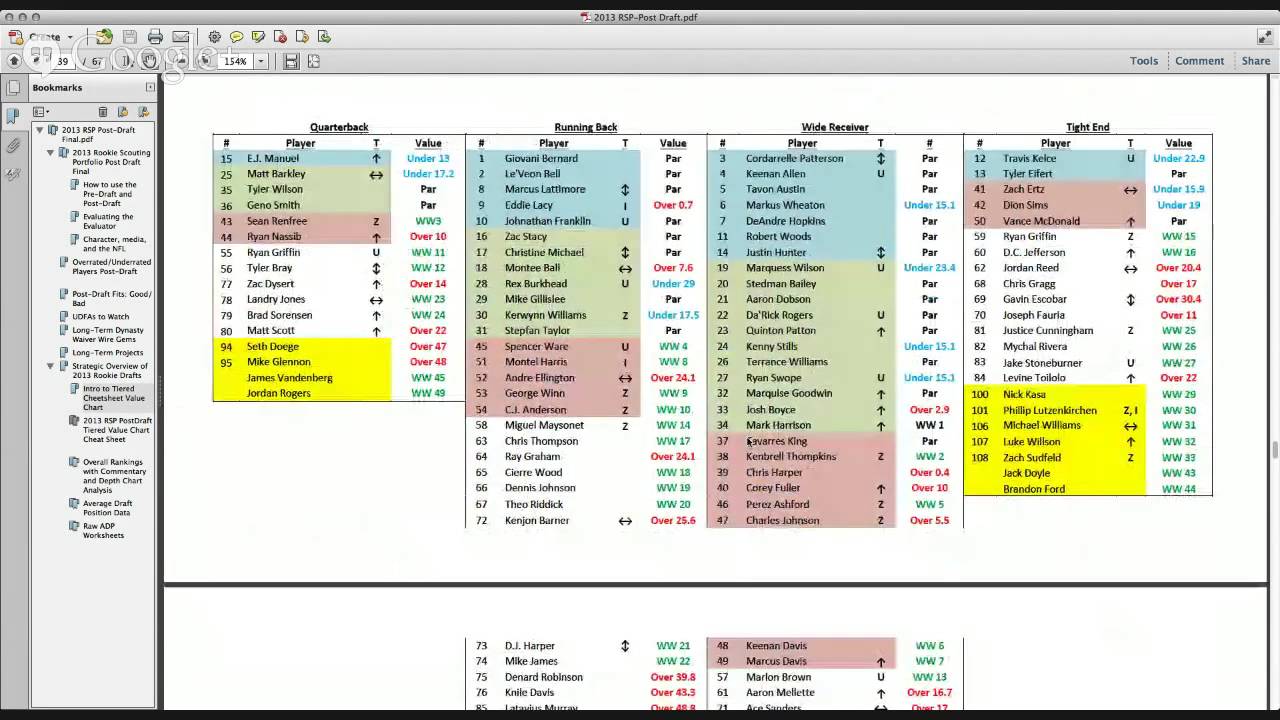The image size is (1280, 720).
Task: Select Intro to Tiered Cheetsheet Value Chart
Action: [x=115, y=398]
